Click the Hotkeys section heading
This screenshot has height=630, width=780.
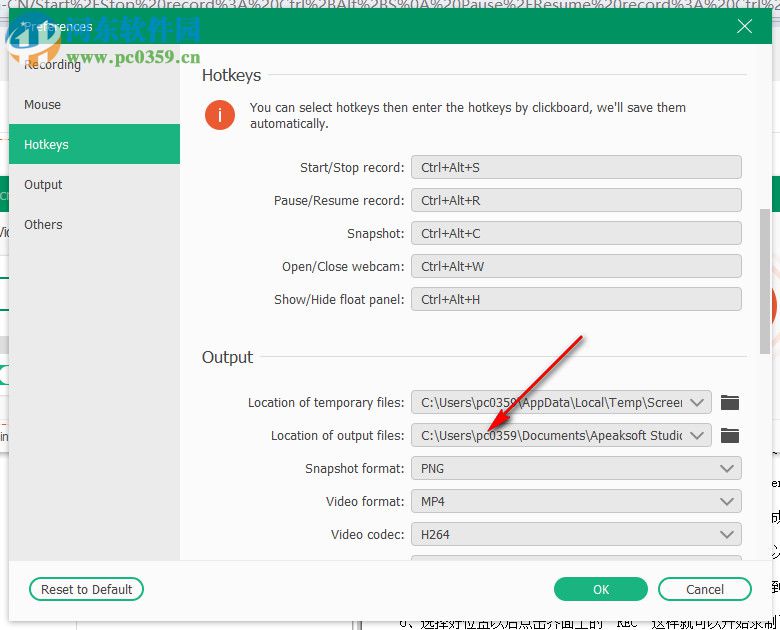click(x=231, y=75)
